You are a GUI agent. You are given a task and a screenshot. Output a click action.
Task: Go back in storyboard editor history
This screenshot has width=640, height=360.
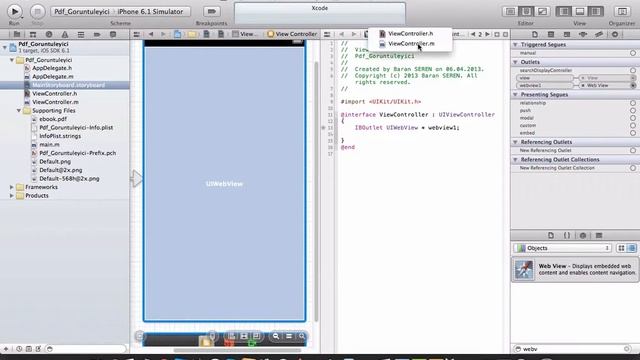(151, 34)
